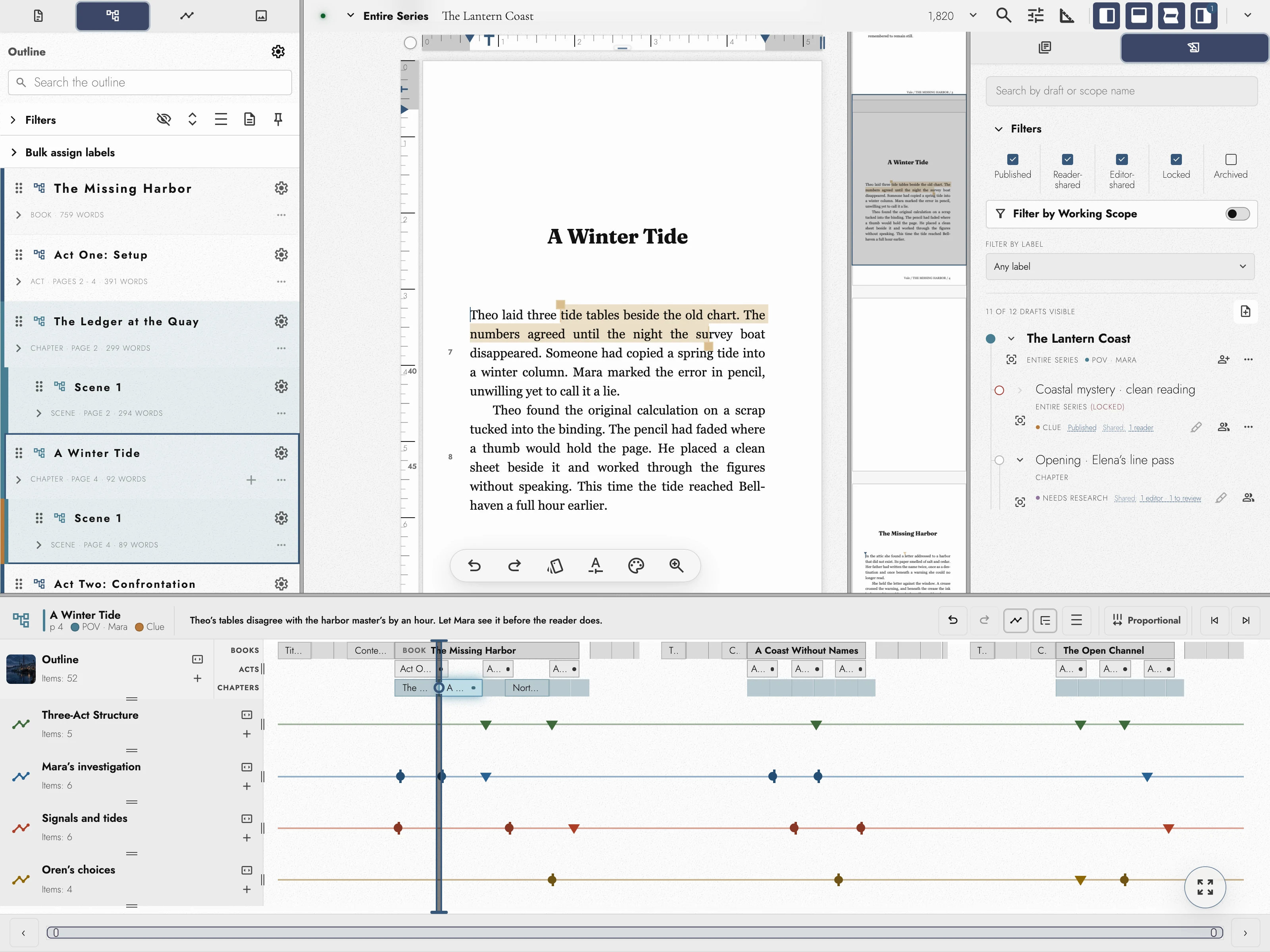Select The Missing Harbor page thumbnail
The image size is (1270, 952).
coord(909,538)
